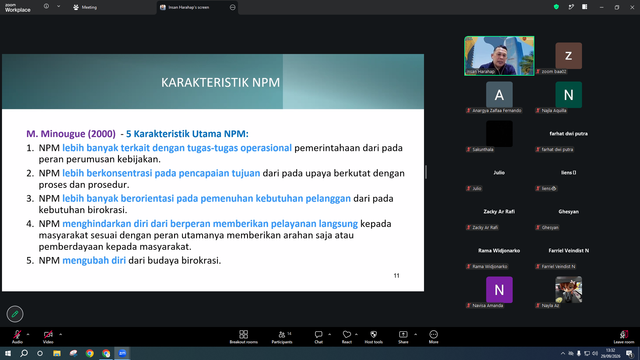Click the connection icon beside green shield

571,7
